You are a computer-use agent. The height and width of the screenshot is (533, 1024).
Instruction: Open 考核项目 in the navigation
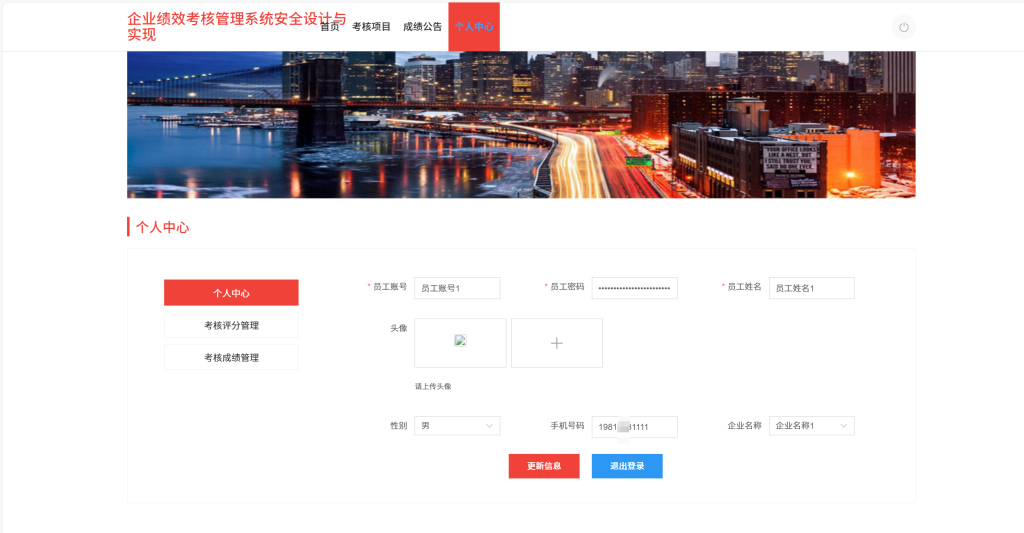tap(371, 27)
